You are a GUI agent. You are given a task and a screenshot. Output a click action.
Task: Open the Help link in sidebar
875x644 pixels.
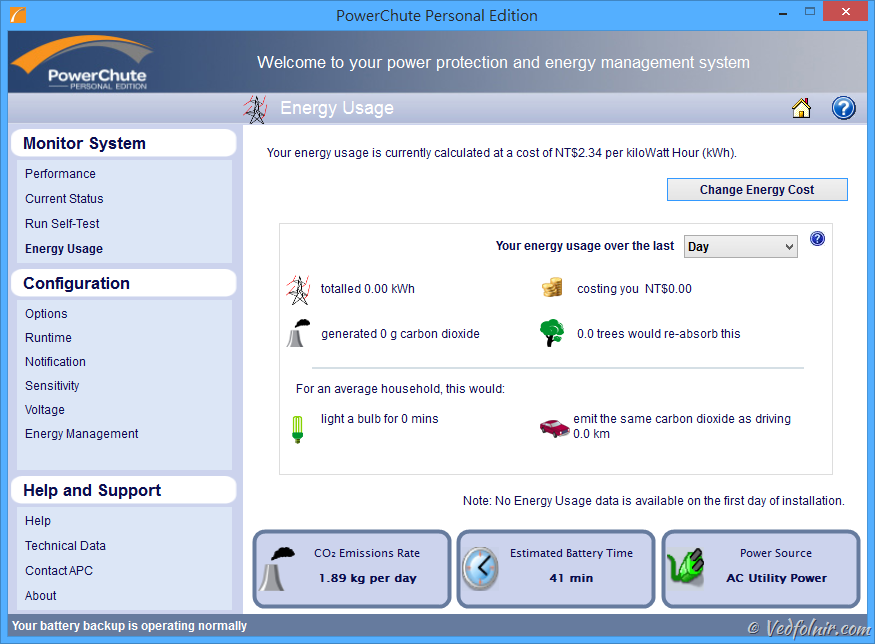coord(38,521)
